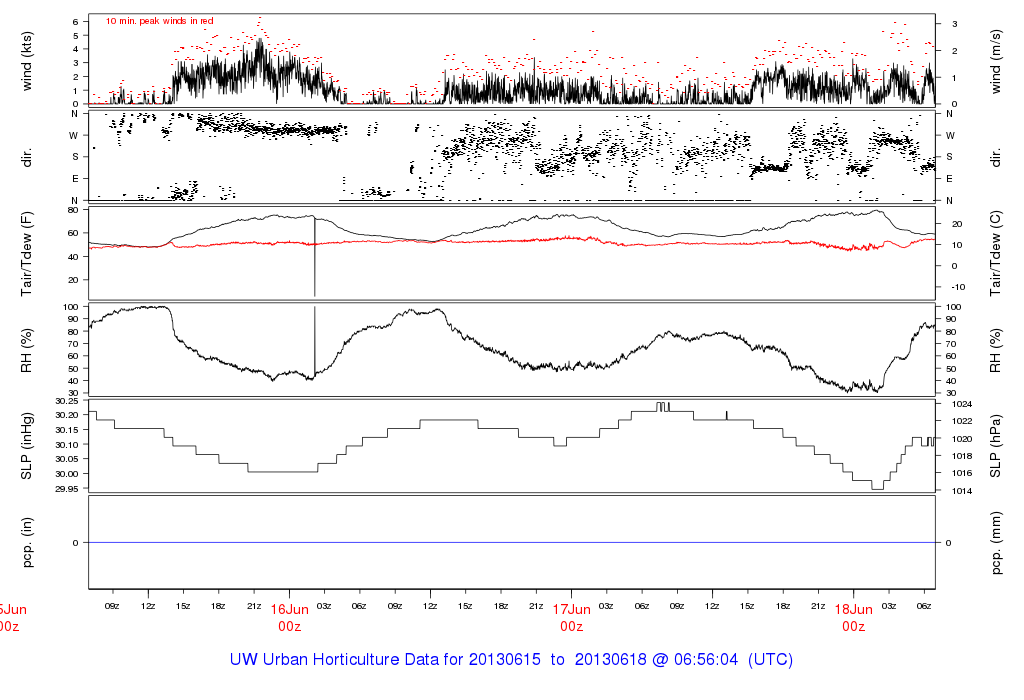The width and height of the screenshot is (1024, 700).
Task: Click the 'Tair/Tdew (F)' left axis label
Action: tap(28, 250)
